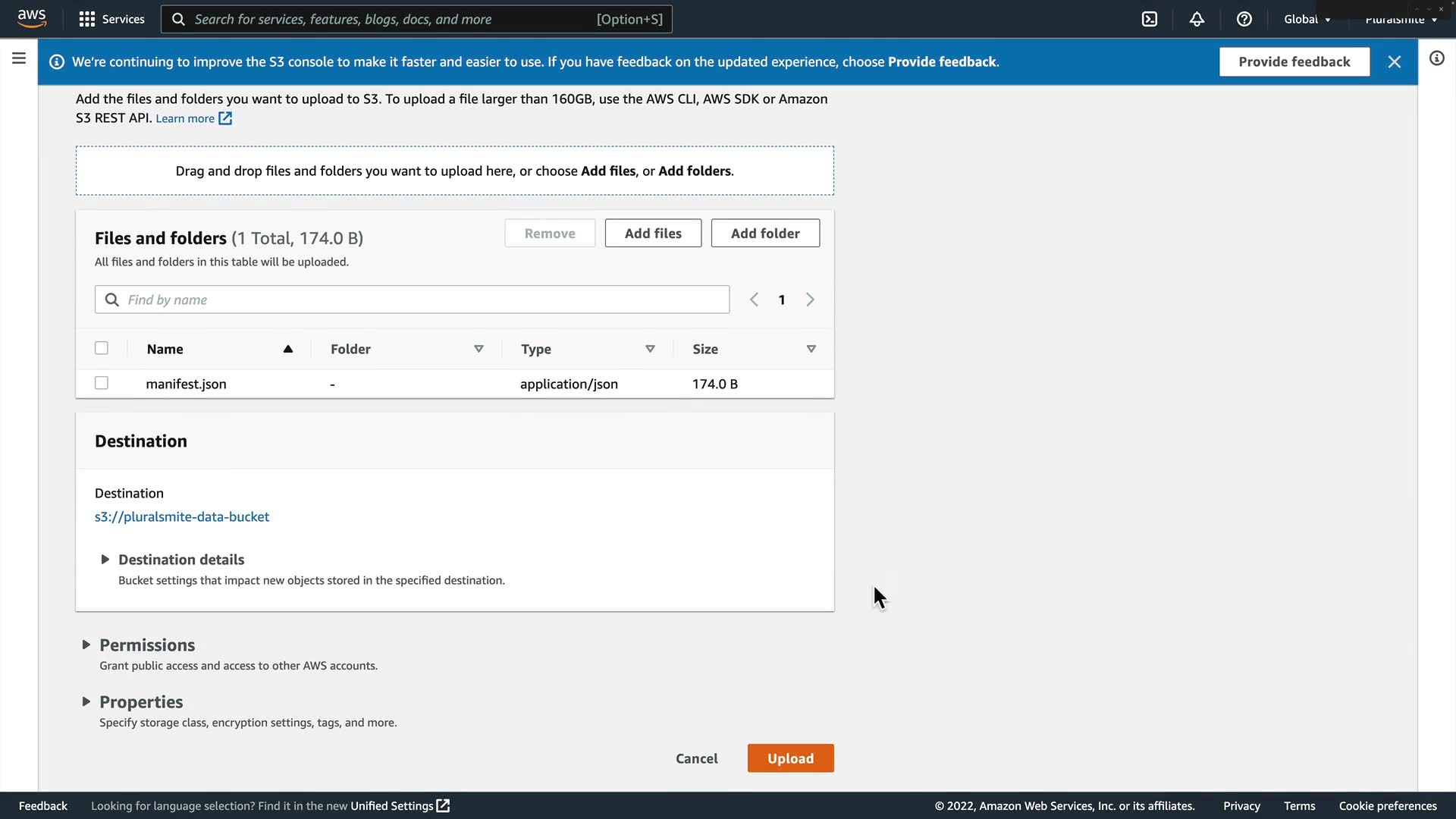Select the manifest.json row checkbox

(x=102, y=383)
